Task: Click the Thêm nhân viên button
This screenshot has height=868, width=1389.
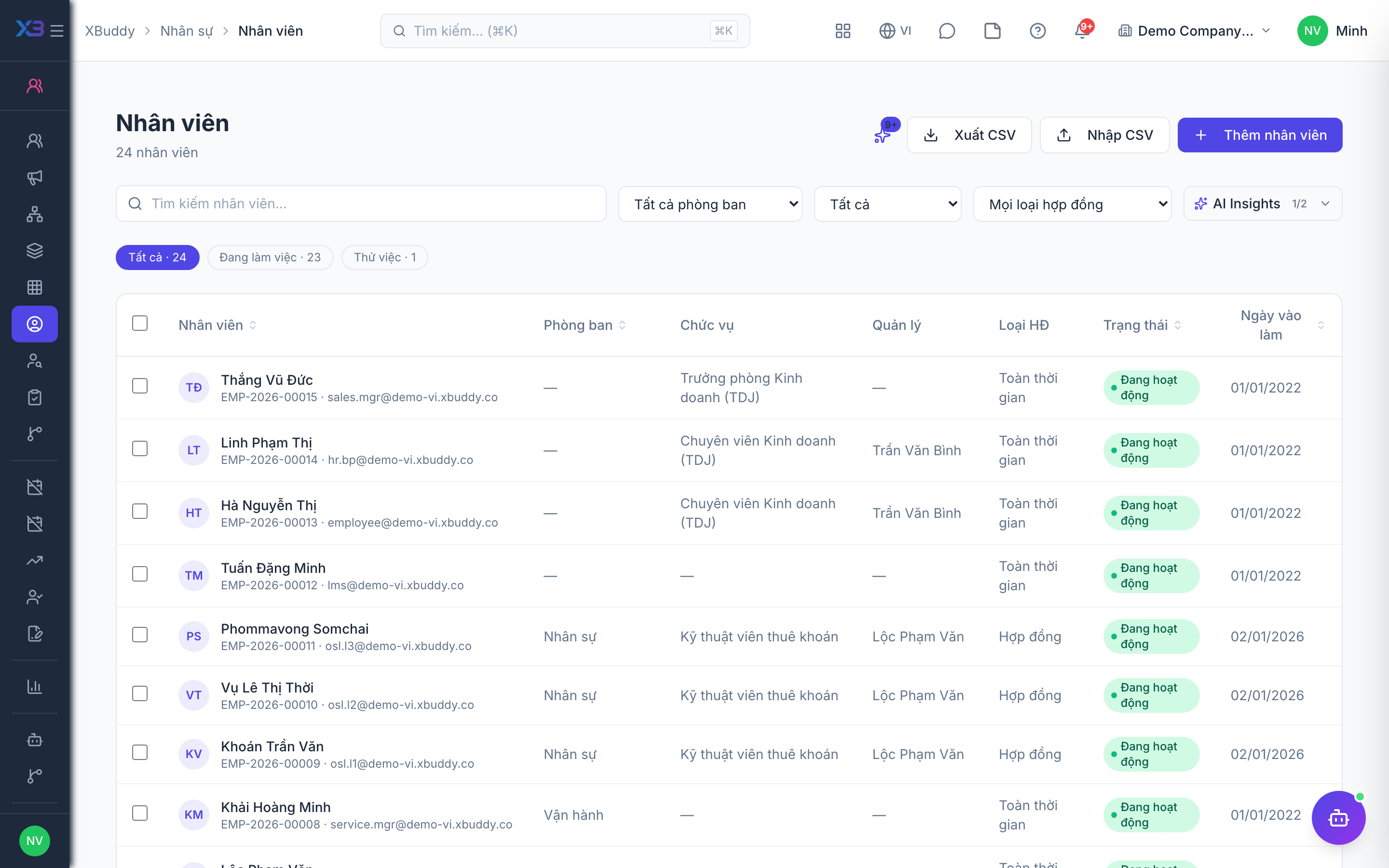Action: pos(1260,135)
